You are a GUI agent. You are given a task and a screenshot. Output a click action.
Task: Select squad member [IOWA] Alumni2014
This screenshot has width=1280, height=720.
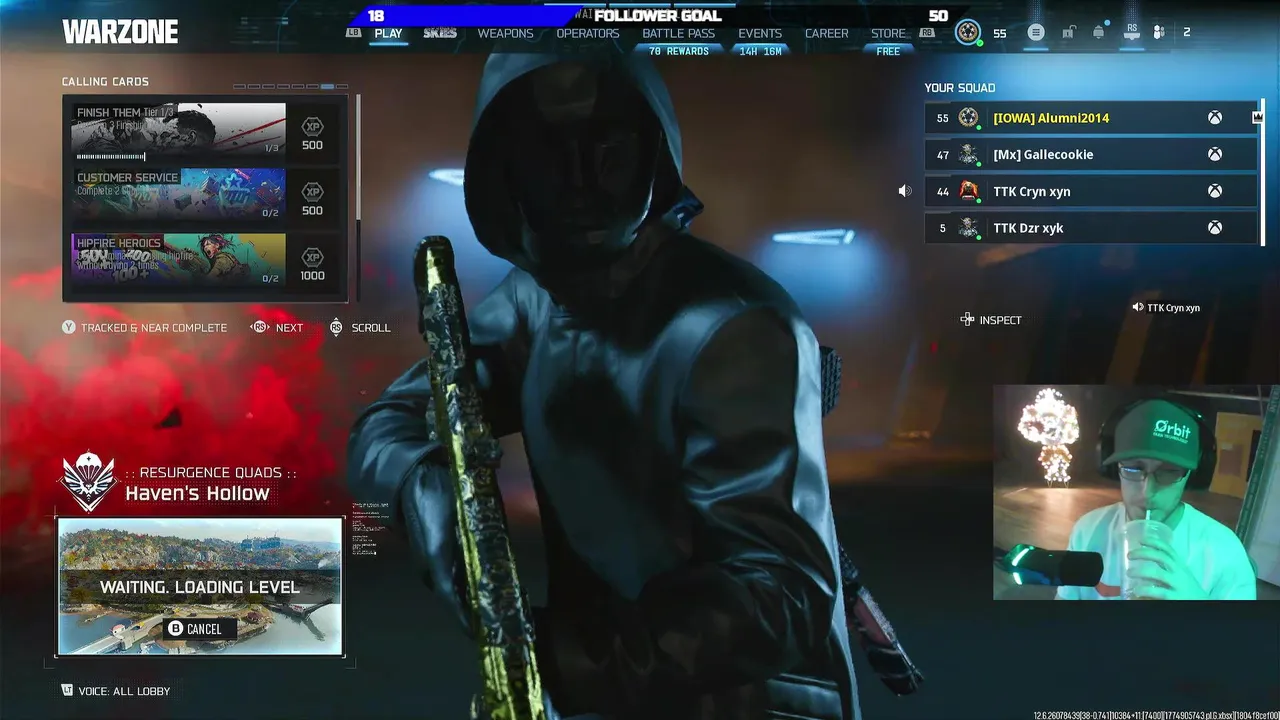pos(1090,118)
